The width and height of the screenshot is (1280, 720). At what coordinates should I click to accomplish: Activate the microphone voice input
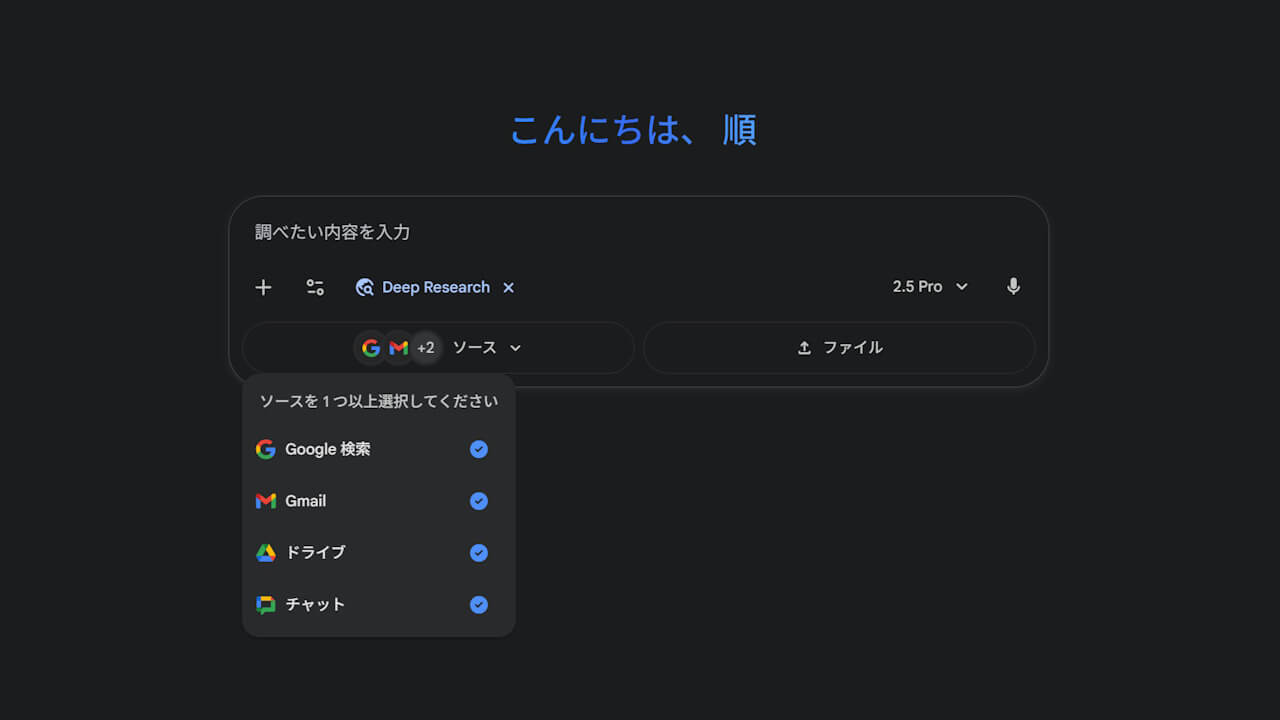(x=1013, y=287)
